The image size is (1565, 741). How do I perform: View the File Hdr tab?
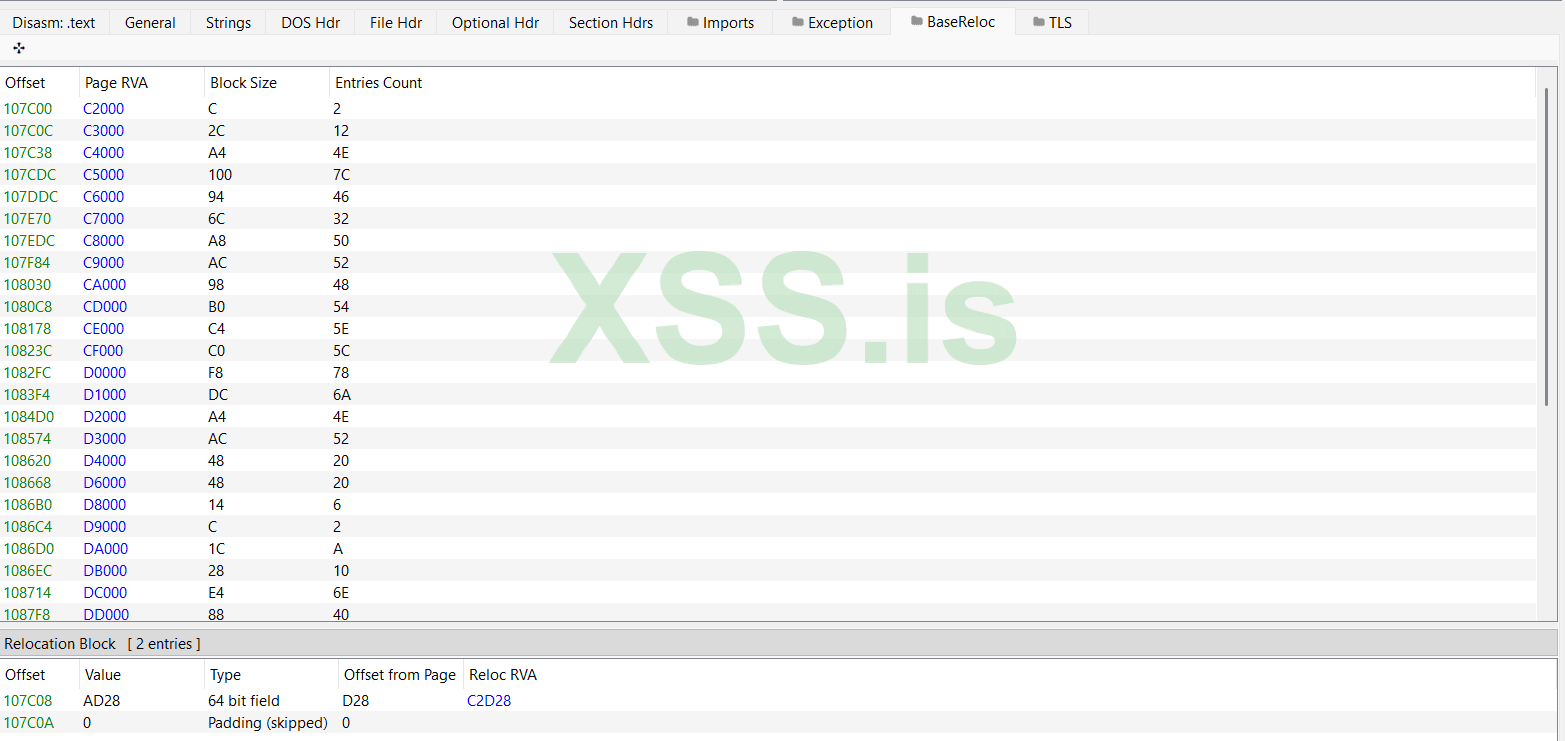[x=395, y=21]
